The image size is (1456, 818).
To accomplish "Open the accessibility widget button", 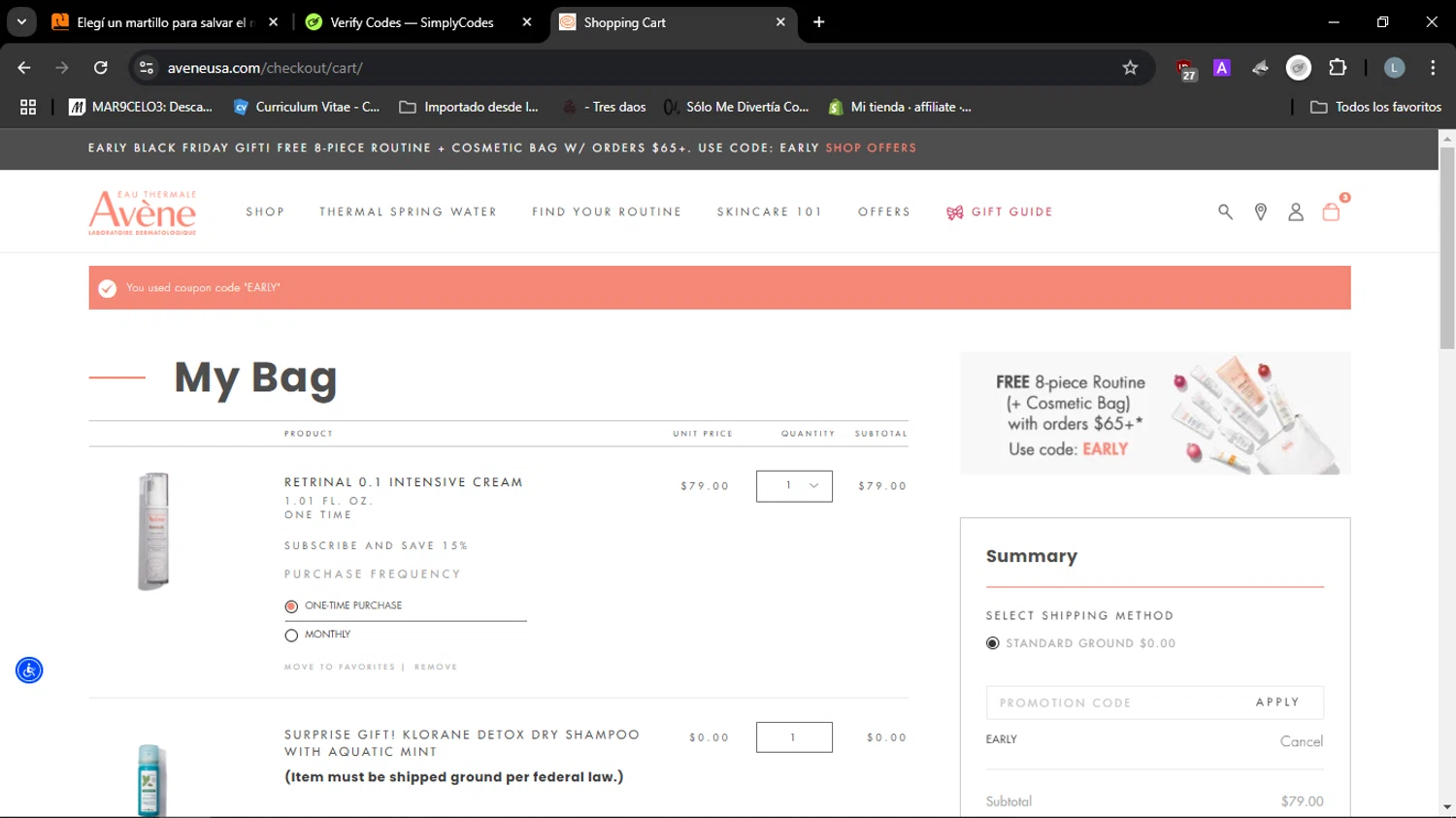I will tap(29, 670).
